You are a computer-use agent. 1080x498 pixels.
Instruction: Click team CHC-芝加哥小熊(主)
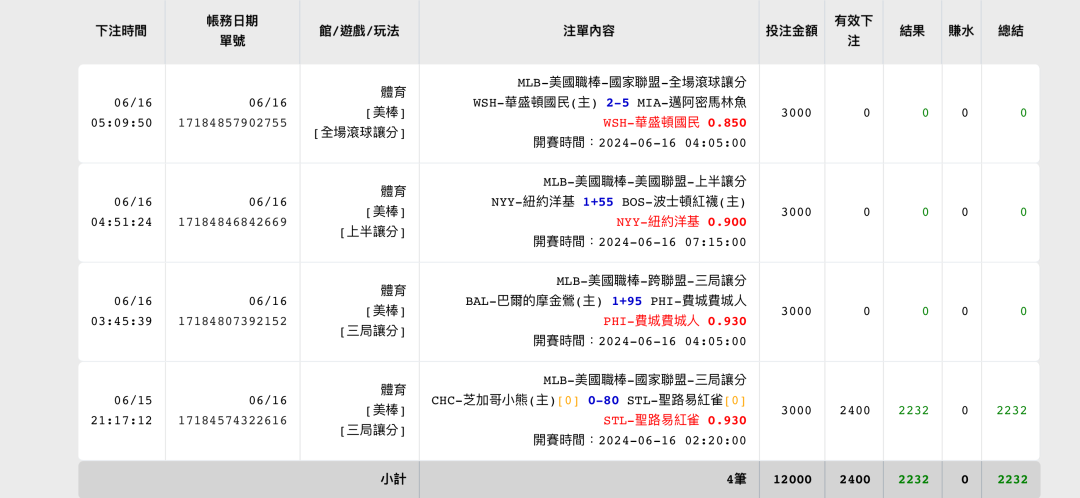[493, 401]
